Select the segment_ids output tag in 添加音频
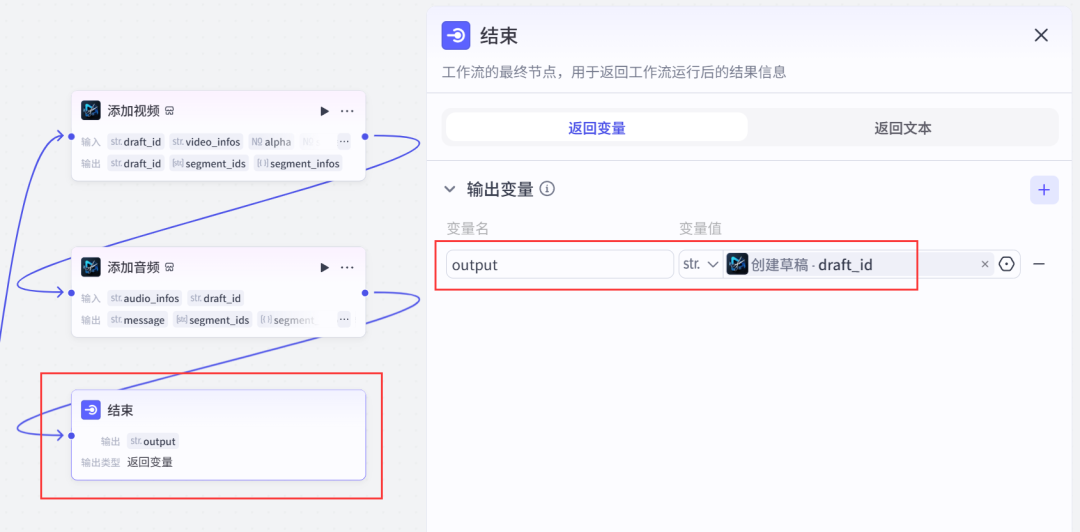The image size is (1080, 532). click(213, 320)
